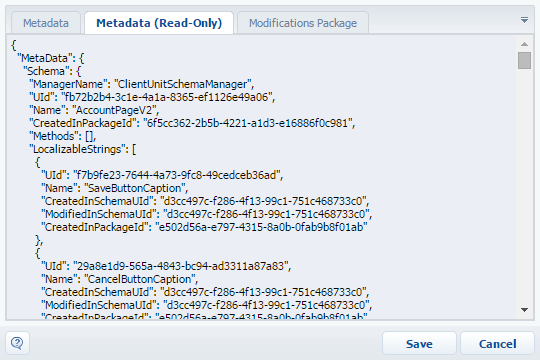The image size is (540, 360).
Task: Click the Save button
Action: pos(419,343)
